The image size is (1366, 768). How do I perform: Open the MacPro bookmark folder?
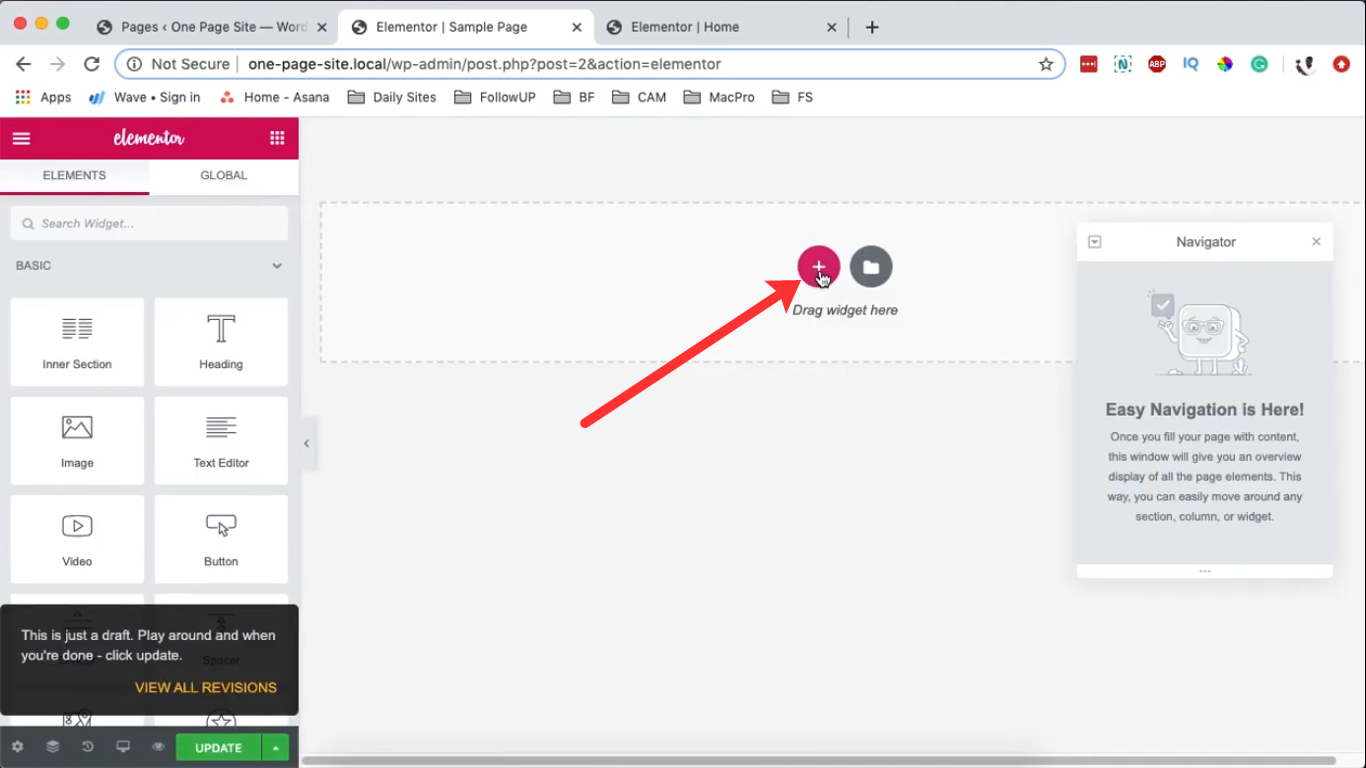[719, 97]
